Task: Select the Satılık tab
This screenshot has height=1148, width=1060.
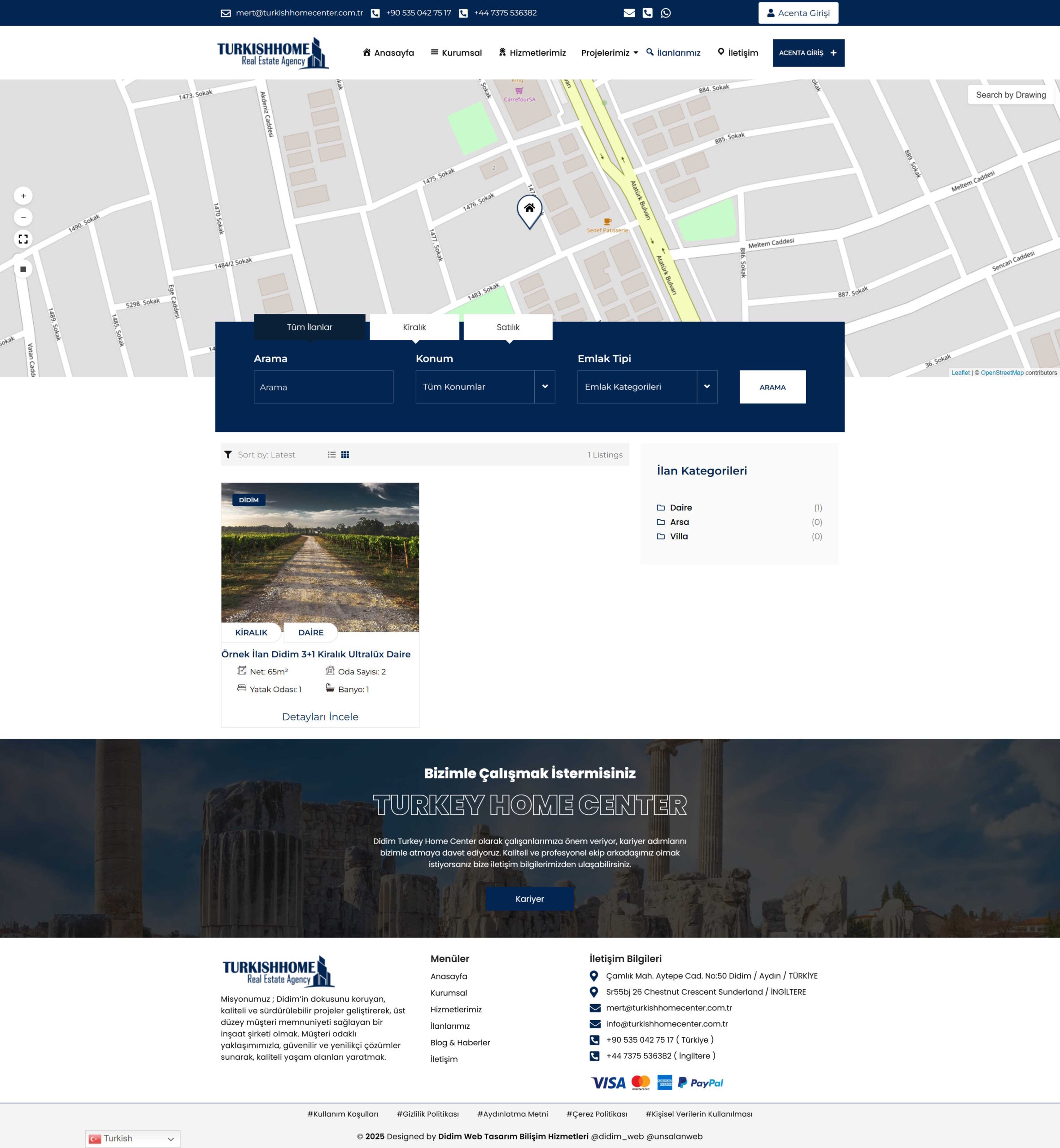Action: pyautogui.click(x=508, y=327)
